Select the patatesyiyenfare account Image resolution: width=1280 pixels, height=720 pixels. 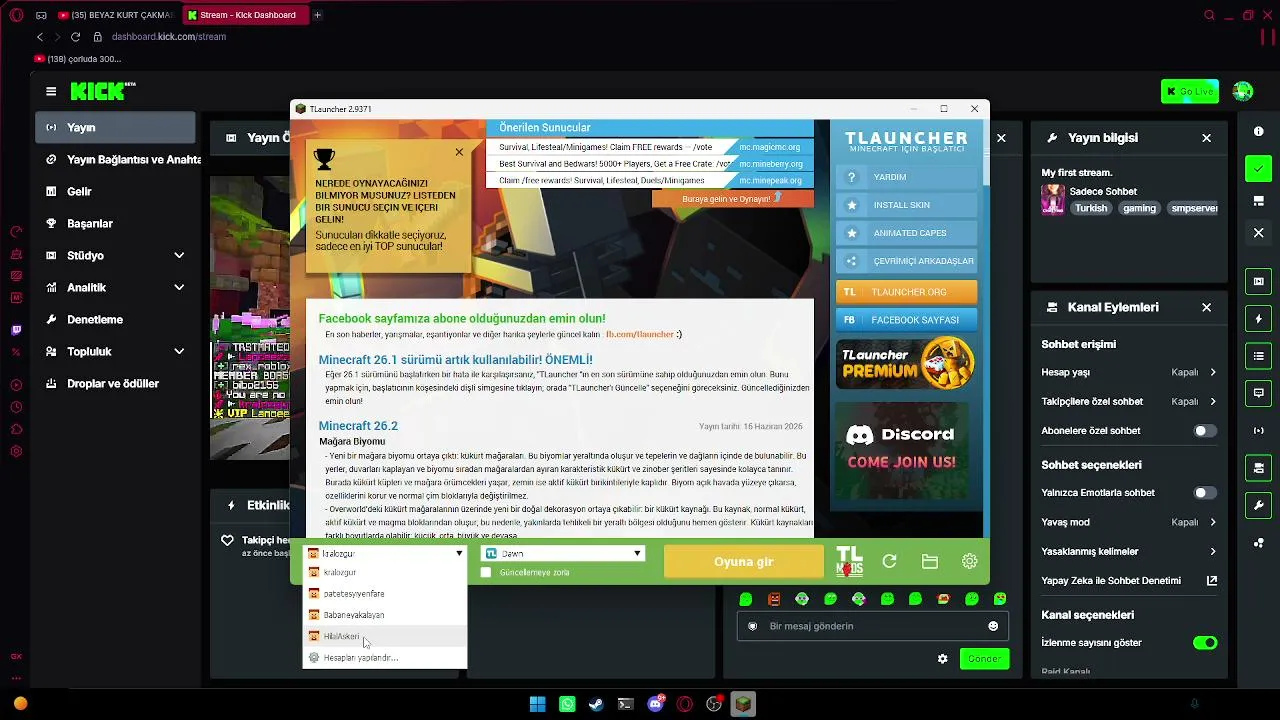pos(385,594)
